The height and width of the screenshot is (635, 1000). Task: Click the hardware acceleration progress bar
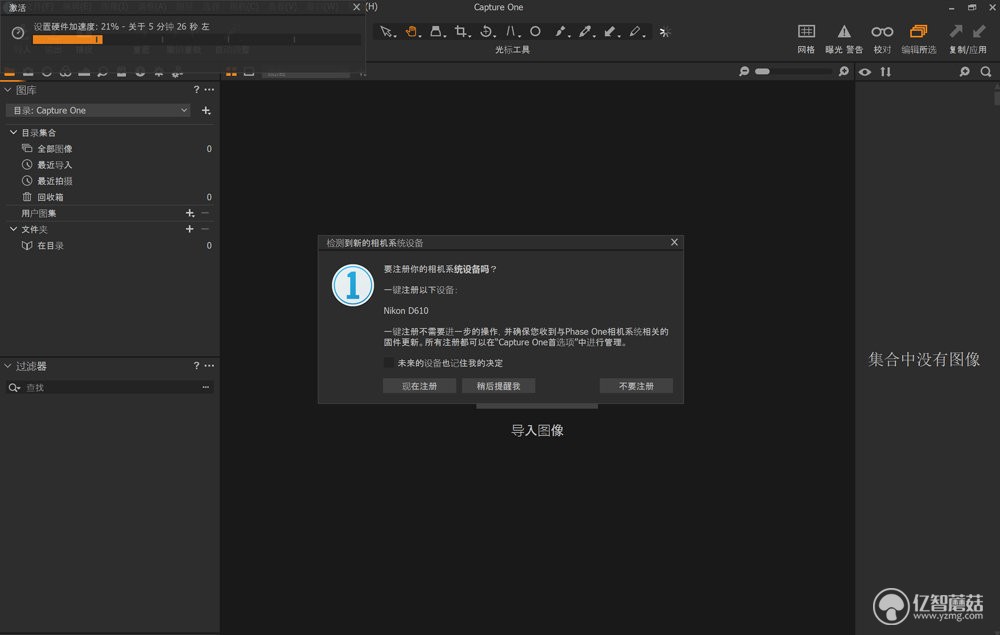pos(196,40)
